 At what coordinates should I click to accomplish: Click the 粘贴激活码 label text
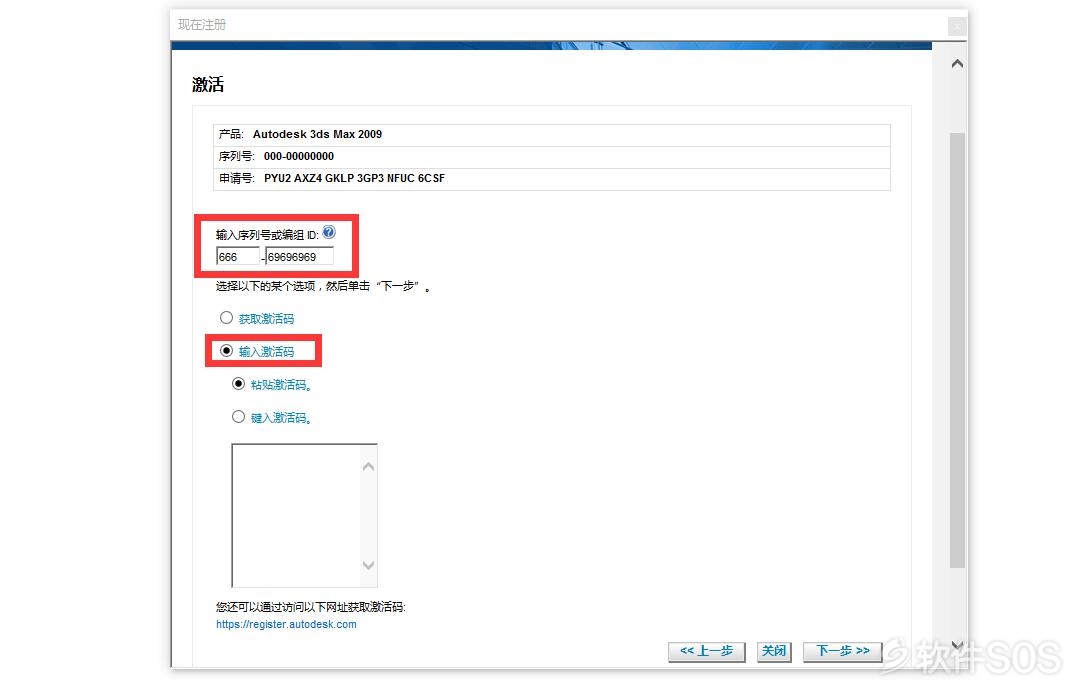281,385
